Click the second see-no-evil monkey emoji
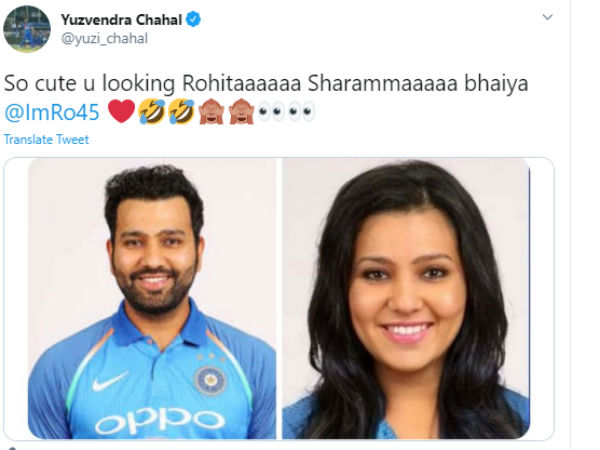 point(241,111)
